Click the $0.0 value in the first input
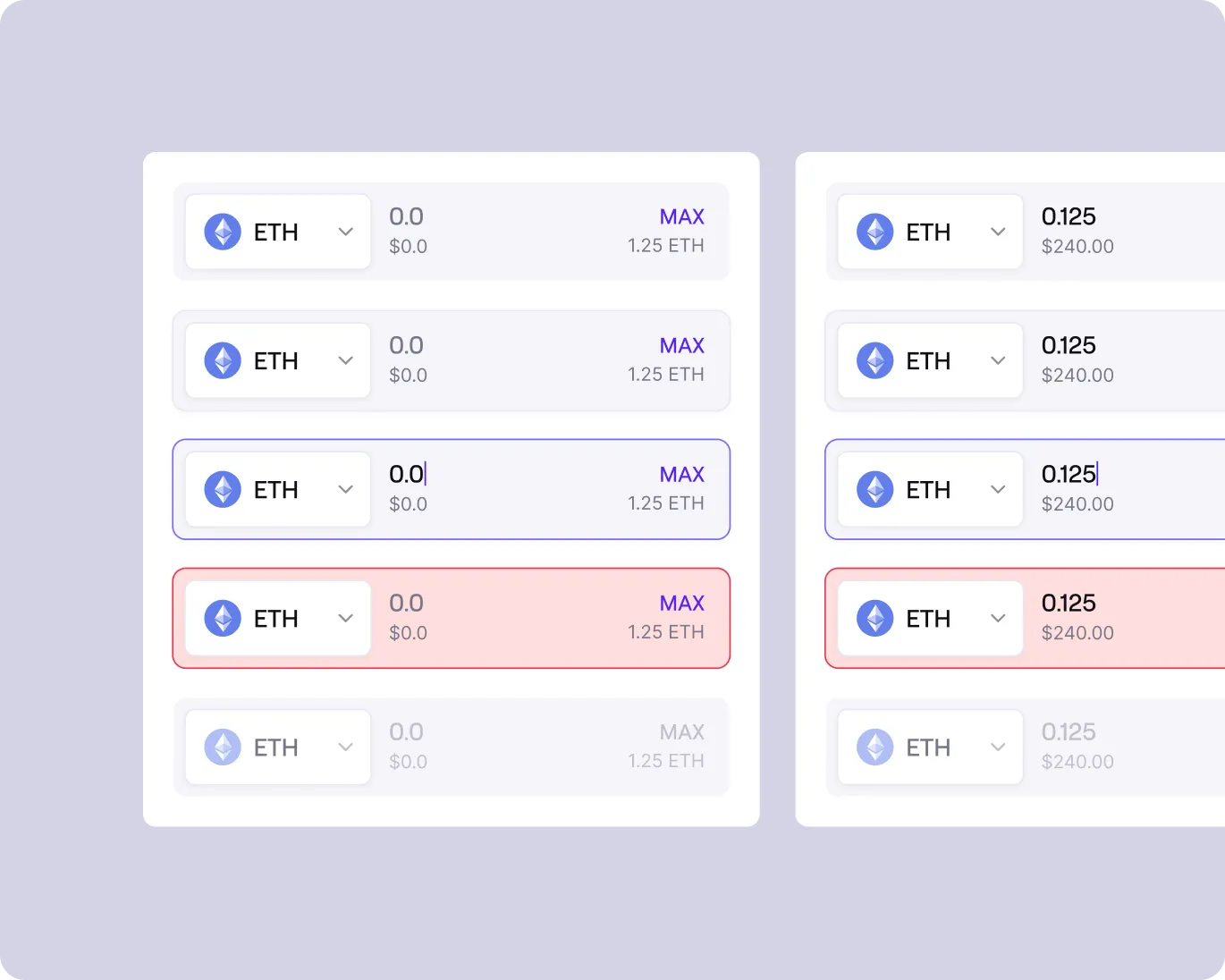 (408, 246)
